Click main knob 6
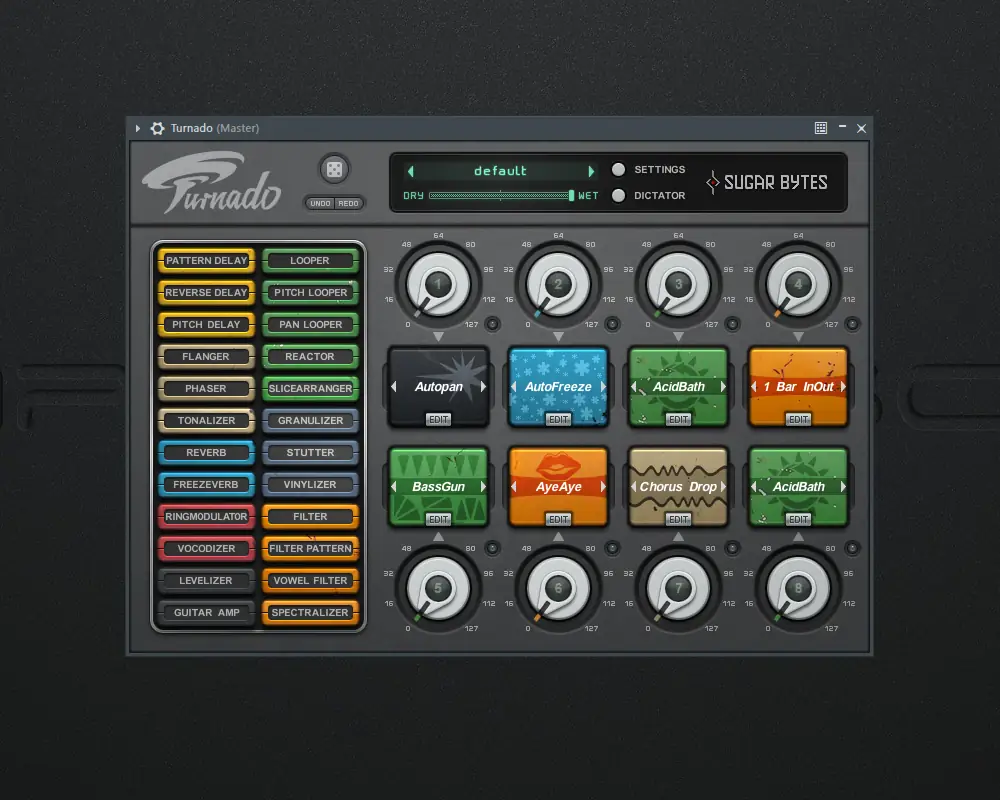 (x=558, y=588)
